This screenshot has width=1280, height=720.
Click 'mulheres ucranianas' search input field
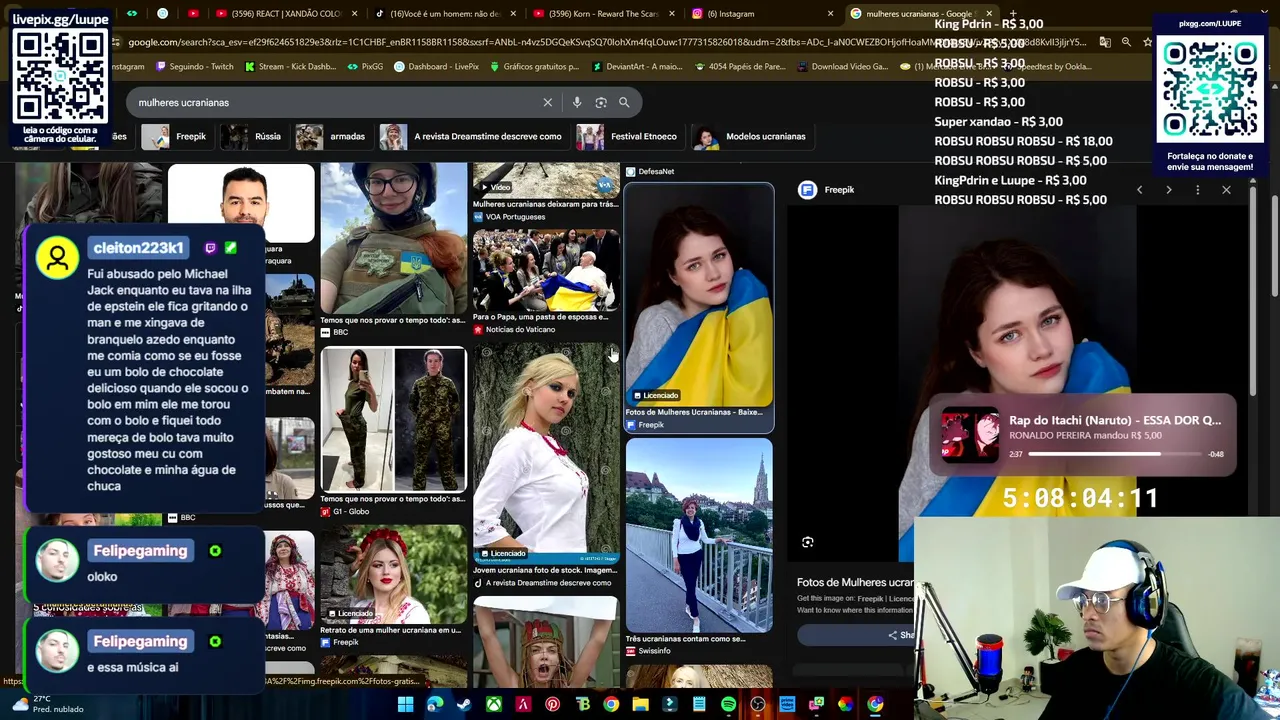(335, 102)
